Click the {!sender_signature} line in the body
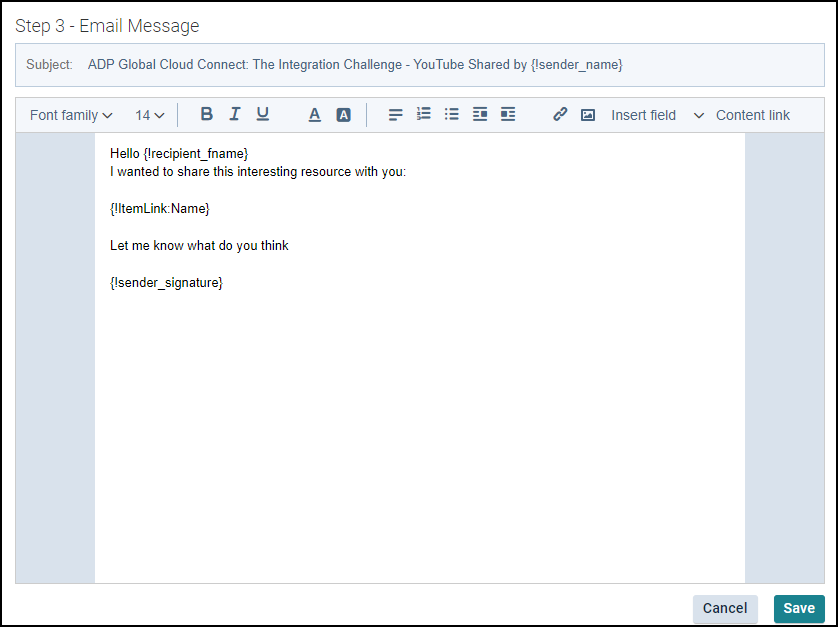This screenshot has height=627, width=838. coord(166,283)
